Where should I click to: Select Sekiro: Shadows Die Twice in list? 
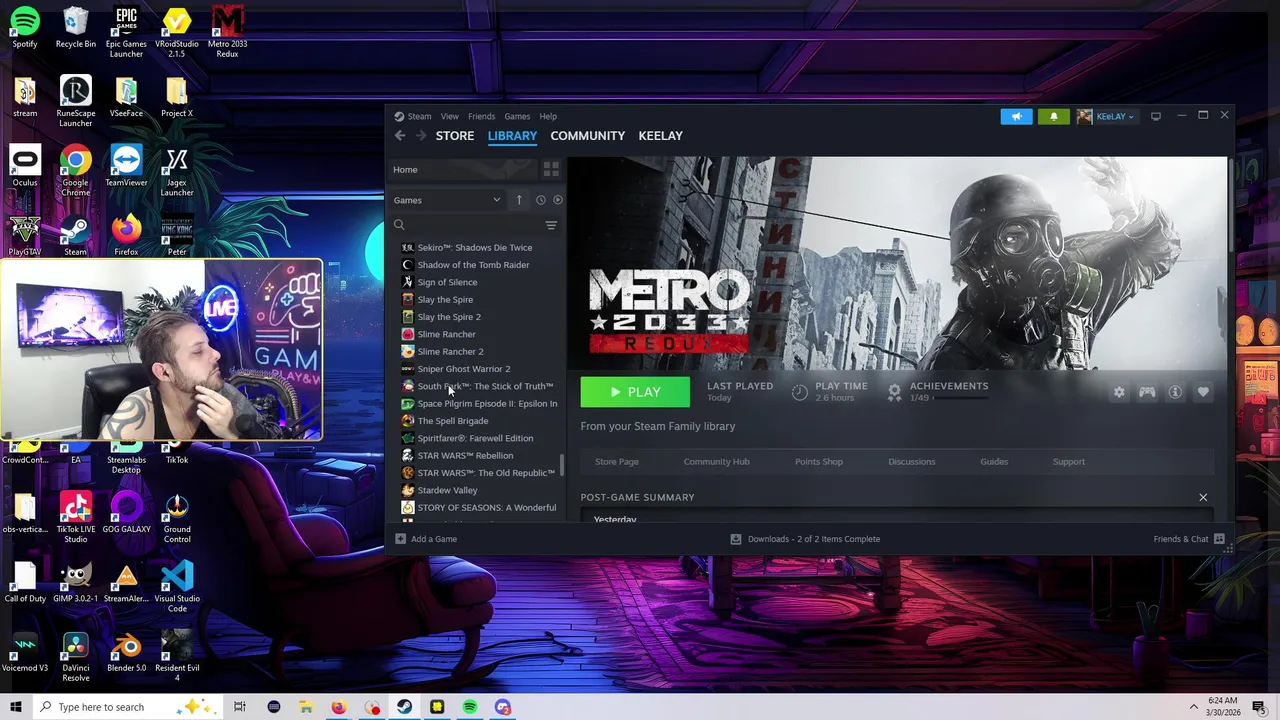[476, 248]
